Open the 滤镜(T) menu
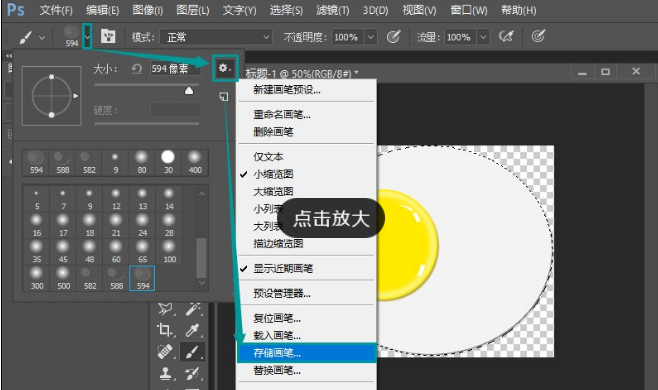The width and height of the screenshot is (658, 390). (x=332, y=10)
